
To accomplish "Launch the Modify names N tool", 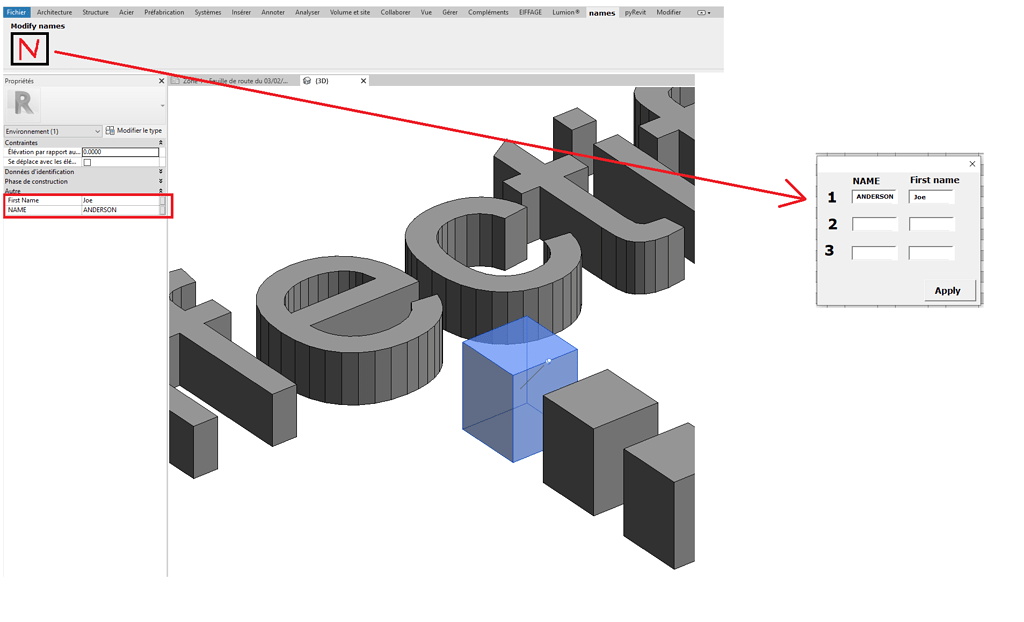I will [x=28, y=47].
